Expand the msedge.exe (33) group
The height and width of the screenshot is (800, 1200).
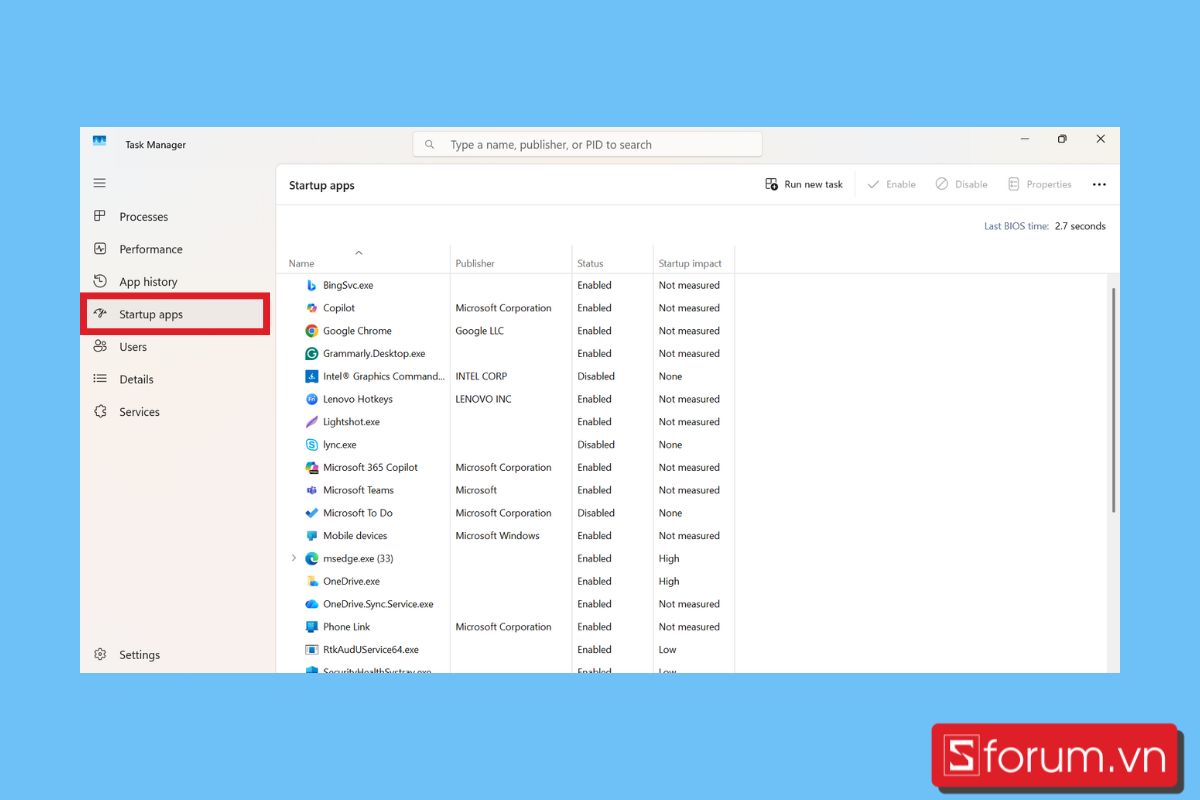[x=293, y=558]
